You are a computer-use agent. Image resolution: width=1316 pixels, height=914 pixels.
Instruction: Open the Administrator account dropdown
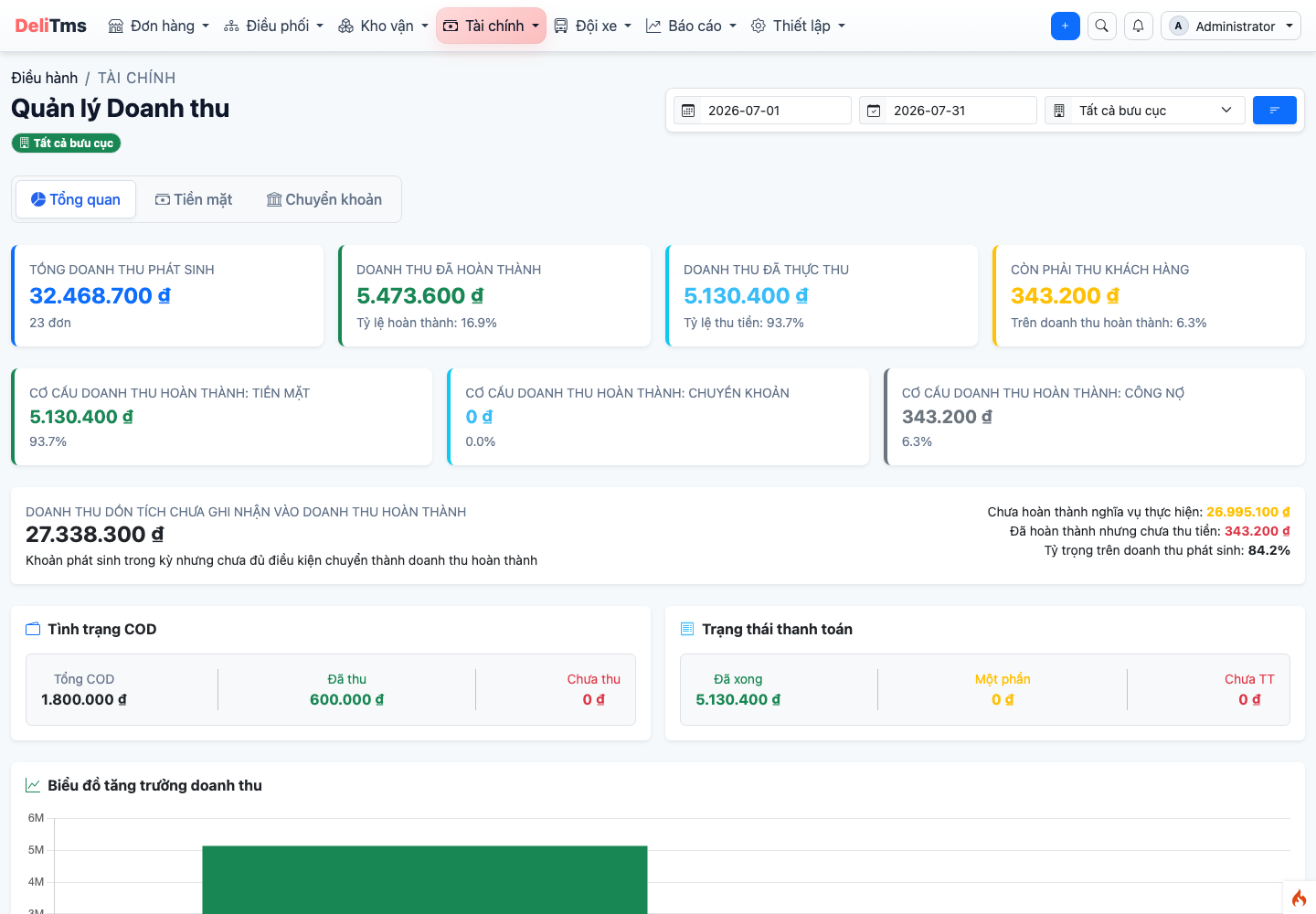click(1231, 26)
